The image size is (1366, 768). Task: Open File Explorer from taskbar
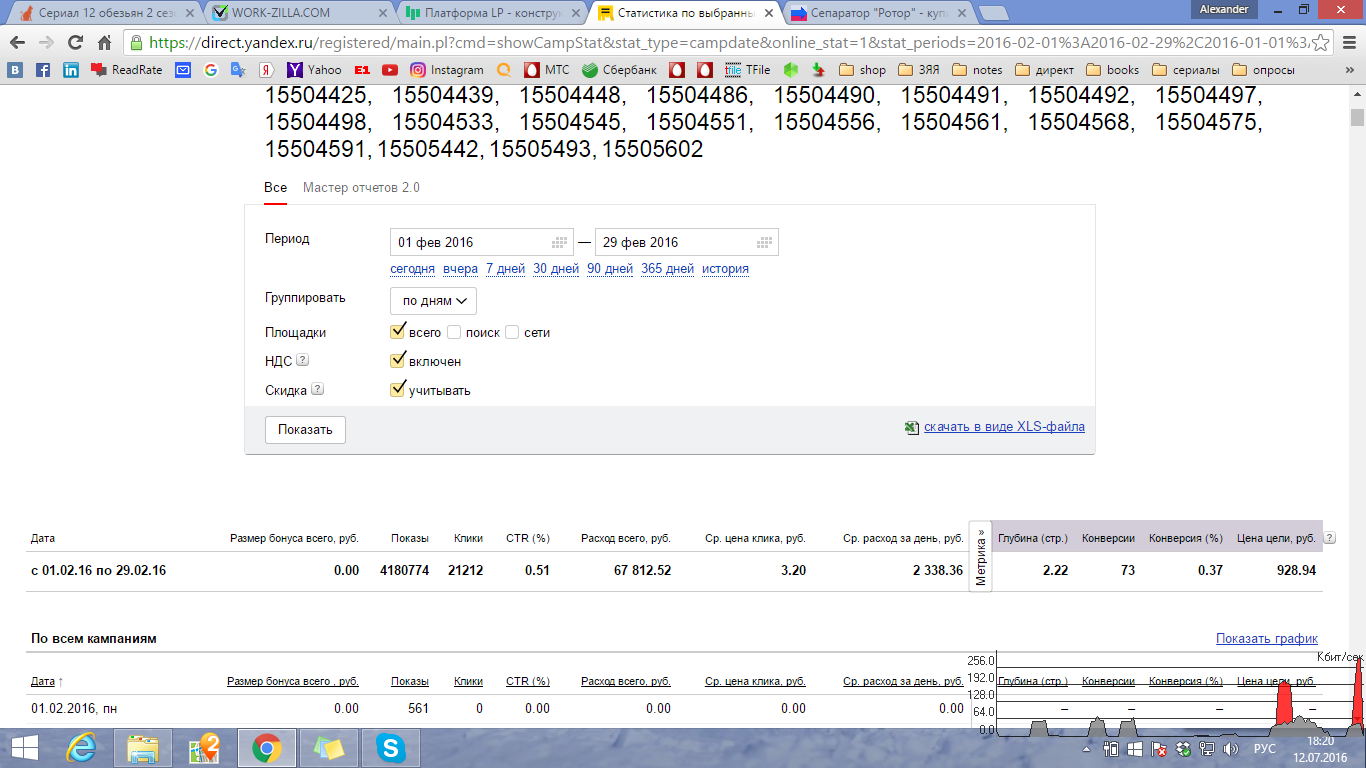pyautogui.click(x=143, y=748)
